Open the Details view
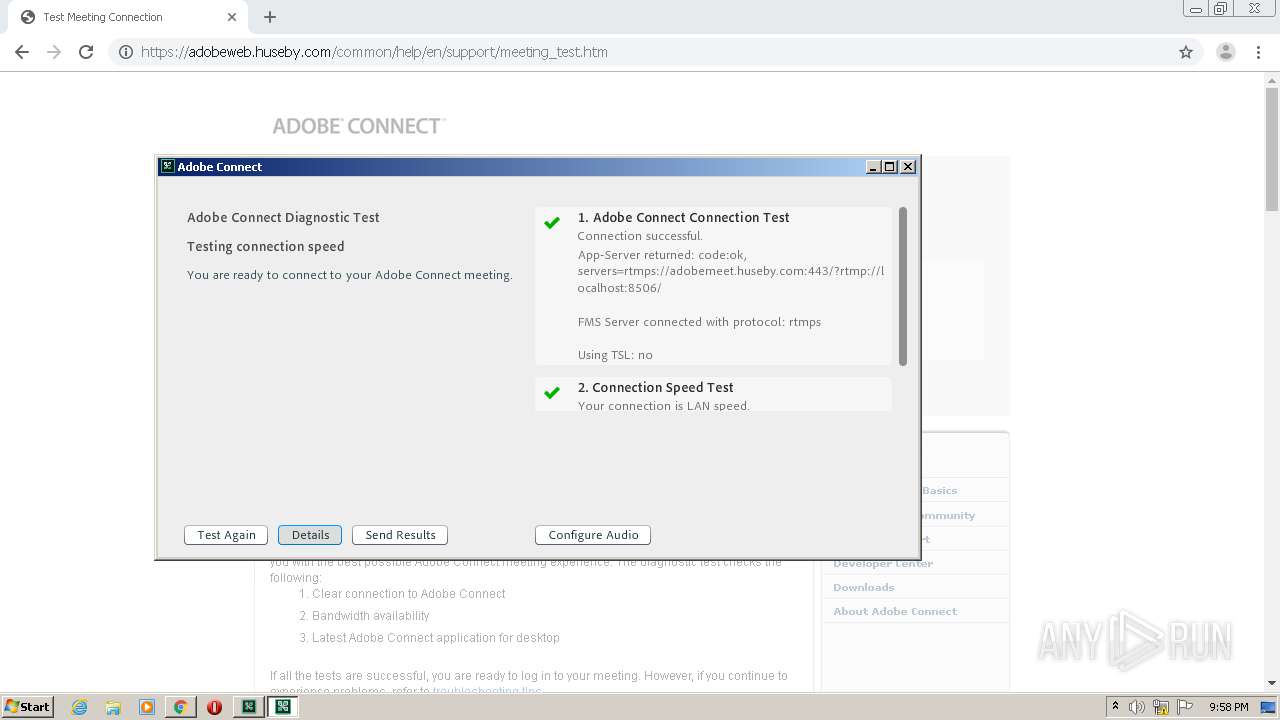 click(x=310, y=535)
